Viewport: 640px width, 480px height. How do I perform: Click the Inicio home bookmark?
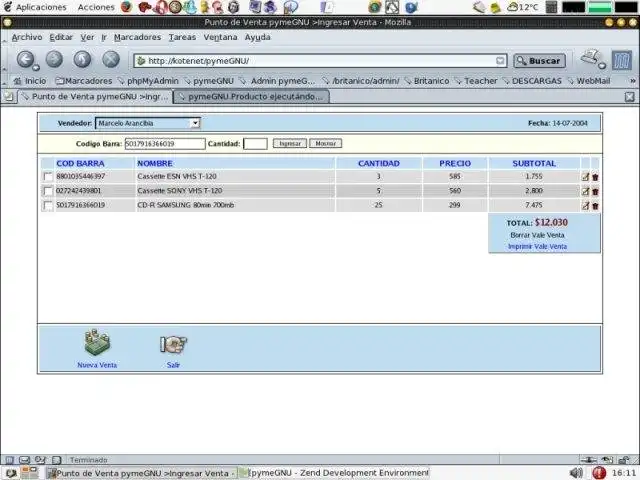pyautogui.click(x=30, y=81)
